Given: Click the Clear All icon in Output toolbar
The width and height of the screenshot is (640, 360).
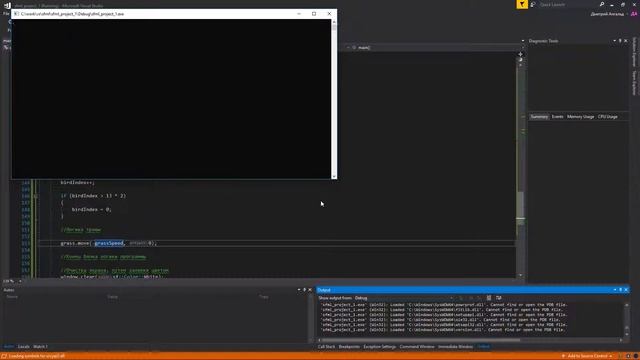Looking at the screenshot, I should (489, 298).
